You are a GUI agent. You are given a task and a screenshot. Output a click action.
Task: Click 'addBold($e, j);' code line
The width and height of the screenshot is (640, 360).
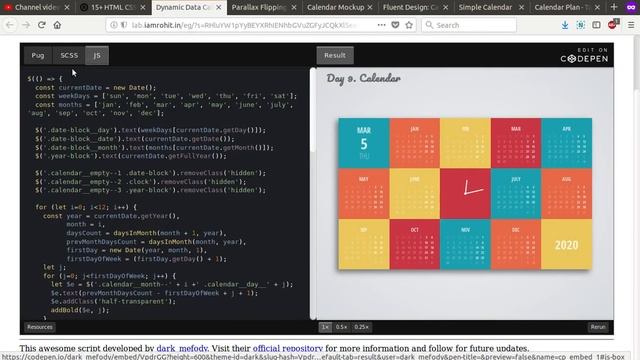(x=80, y=310)
